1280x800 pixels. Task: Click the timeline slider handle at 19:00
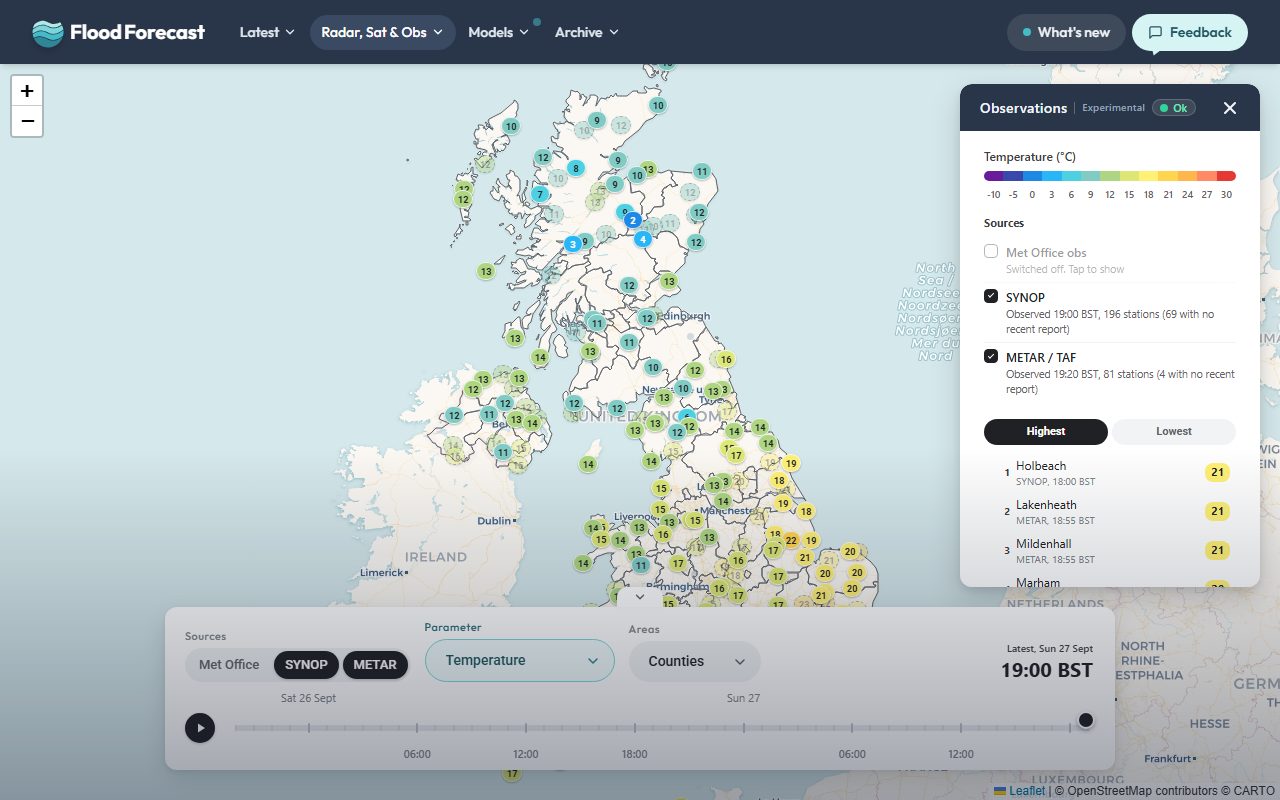[x=1085, y=720]
